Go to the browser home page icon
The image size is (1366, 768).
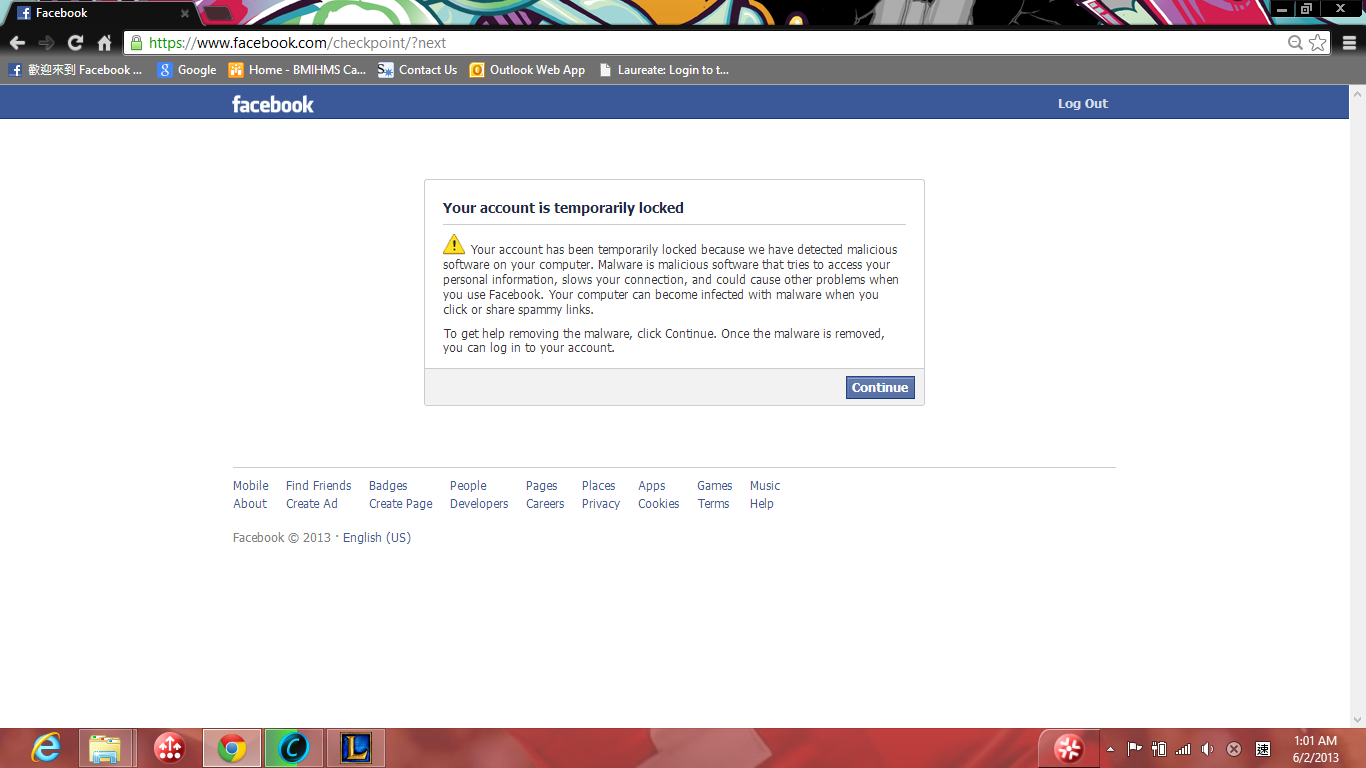[x=104, y=43]
